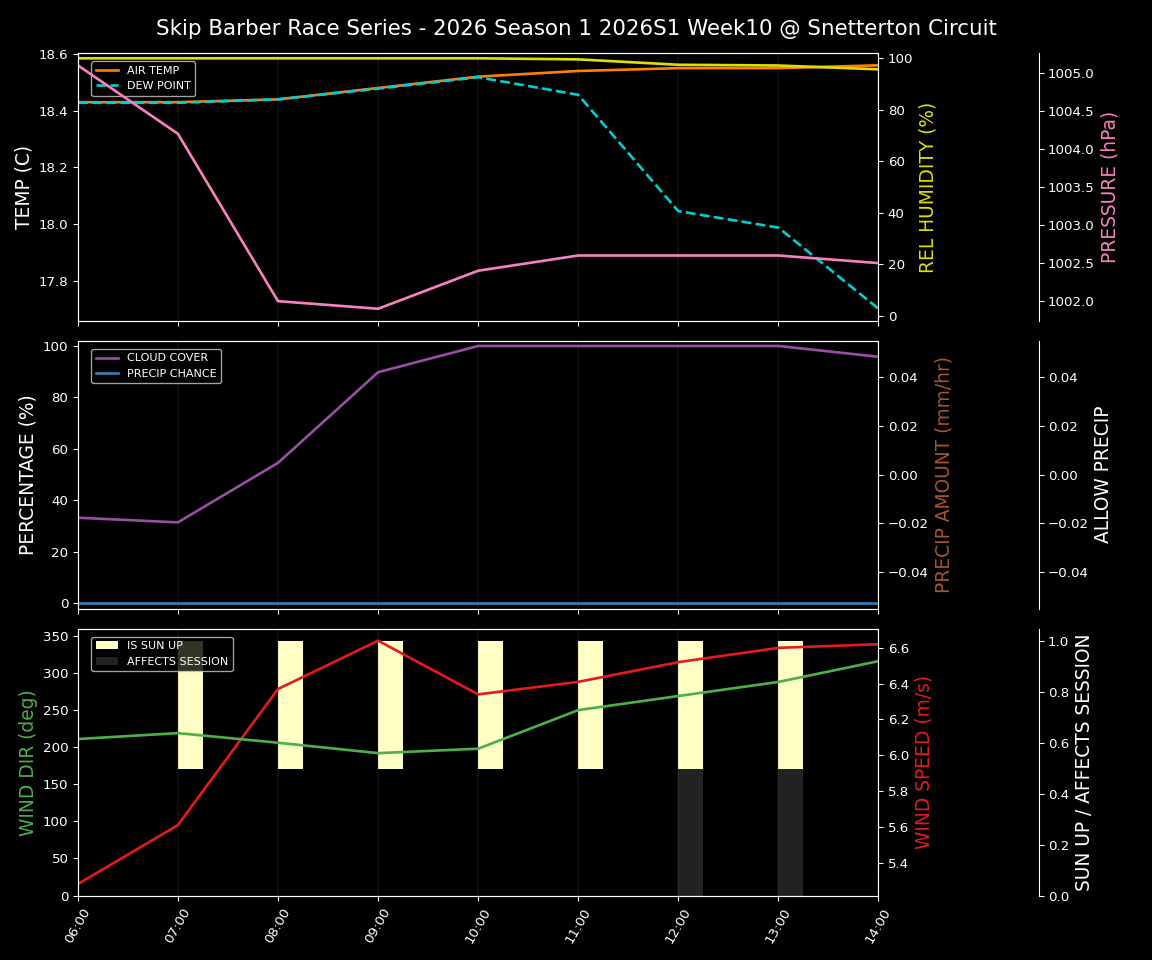Image resolution: width=1152 pixels, height=960 pixels.
Task: Click the ALLOW PRECIP axis label
Action: click(1104, 472)
